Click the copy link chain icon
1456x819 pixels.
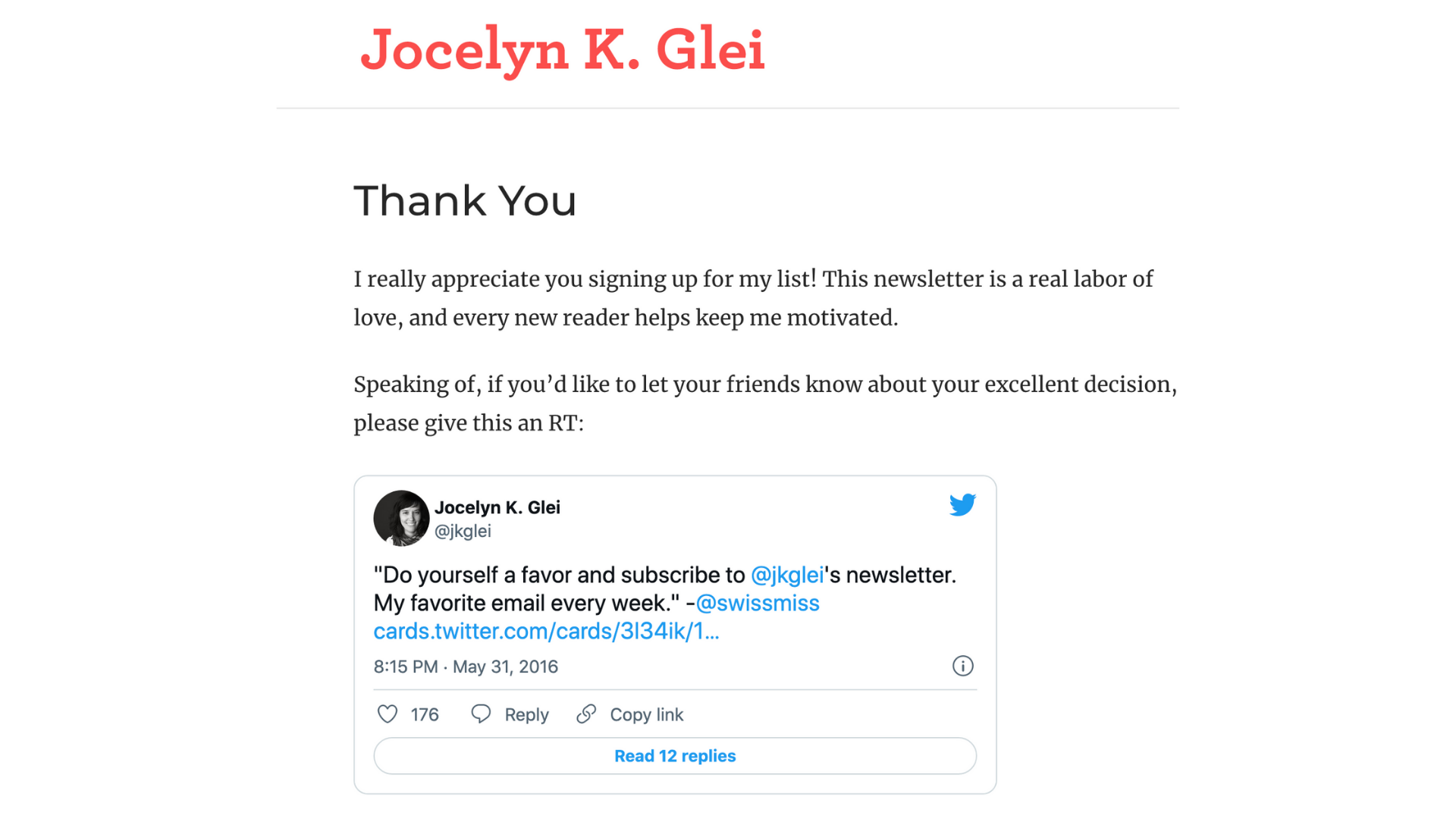(586, 714)
